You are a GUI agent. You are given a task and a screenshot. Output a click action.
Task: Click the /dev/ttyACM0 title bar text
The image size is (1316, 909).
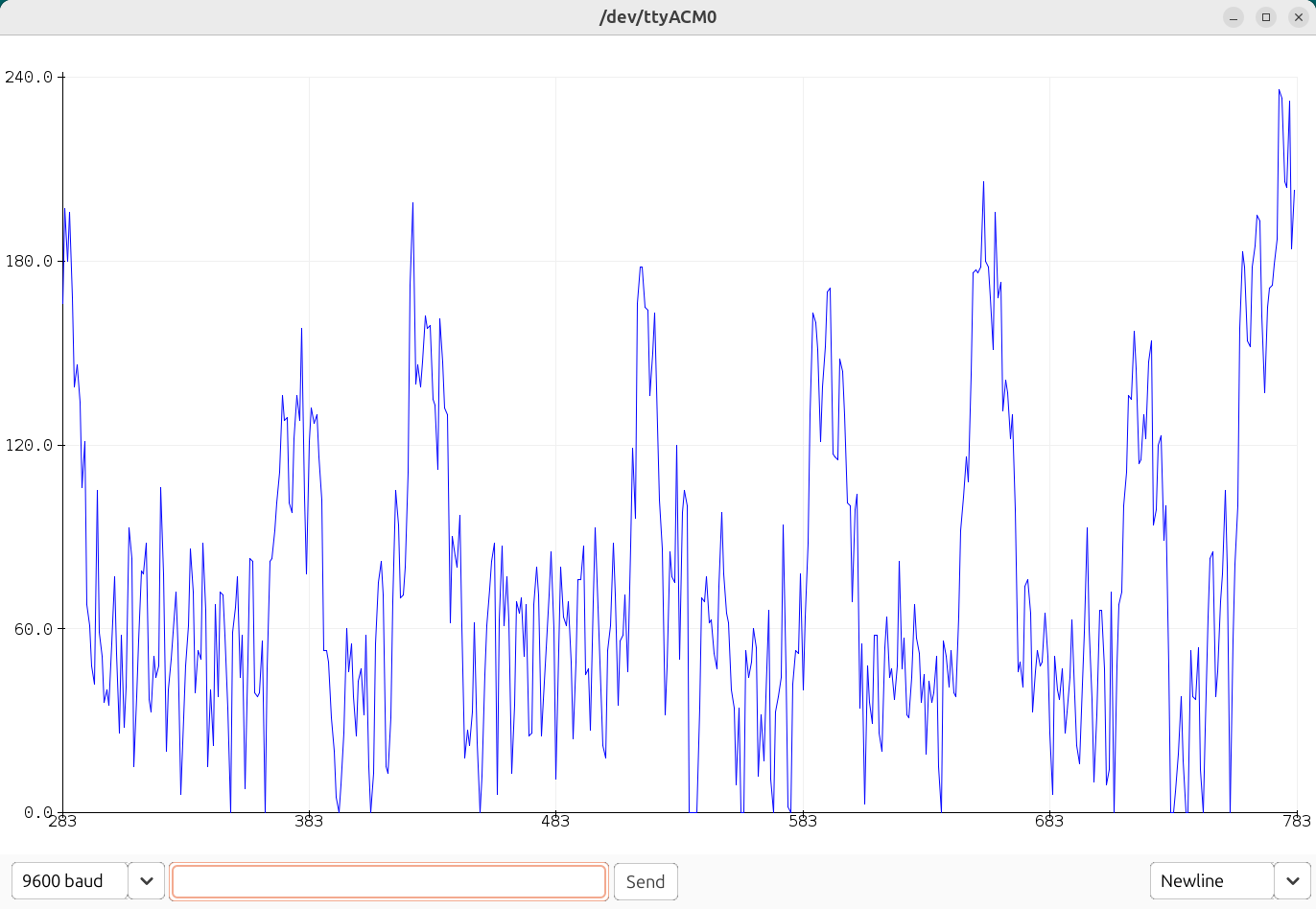(x=658, y=17)
